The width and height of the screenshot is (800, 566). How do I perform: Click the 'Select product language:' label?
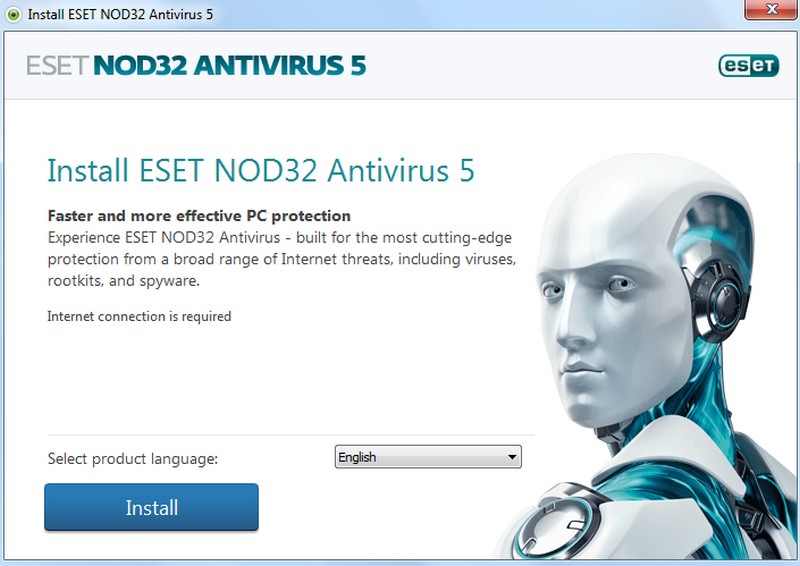click(x=133, y=459)
